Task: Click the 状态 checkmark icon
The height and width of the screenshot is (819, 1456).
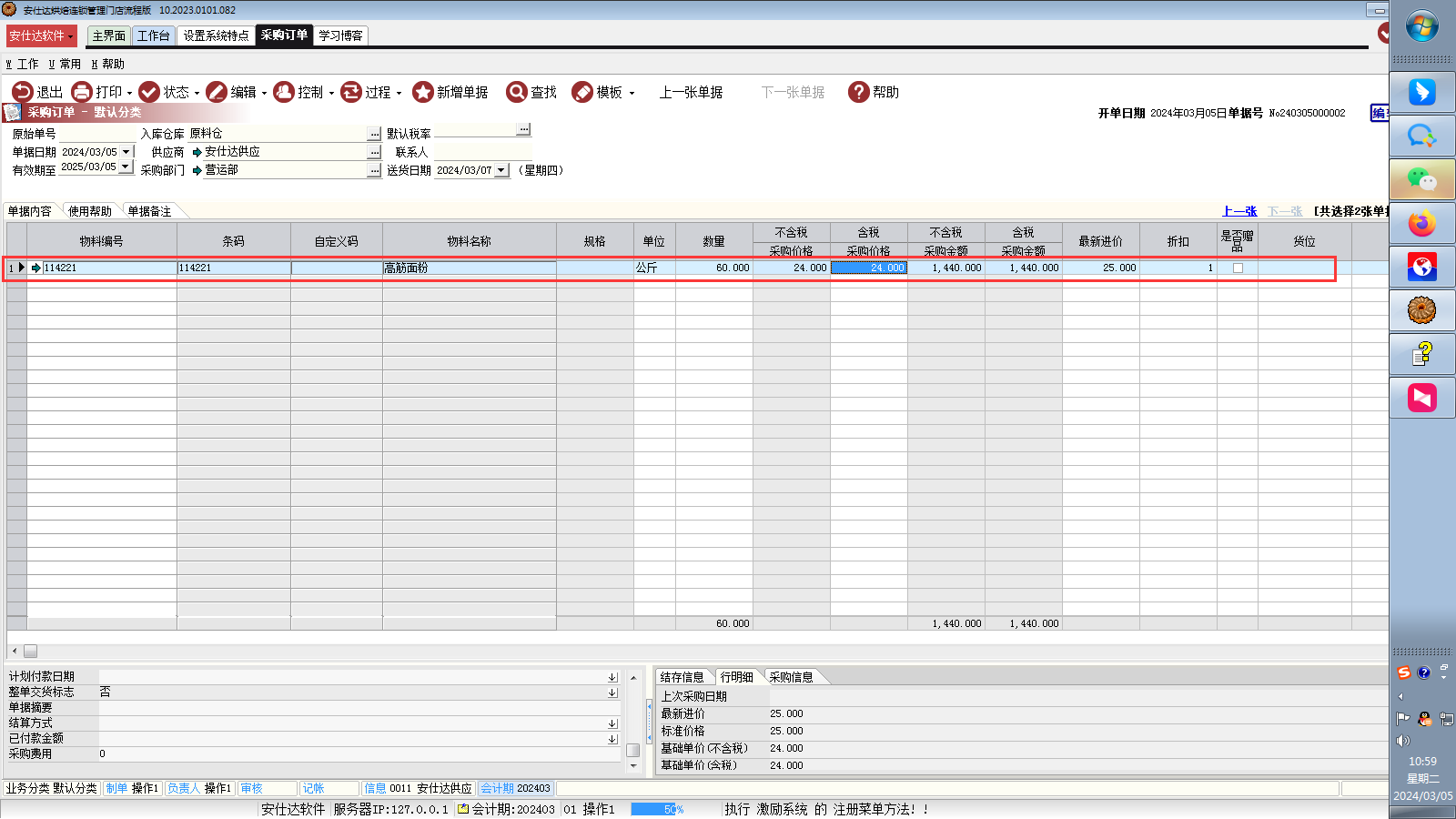Action: (149, 92)
